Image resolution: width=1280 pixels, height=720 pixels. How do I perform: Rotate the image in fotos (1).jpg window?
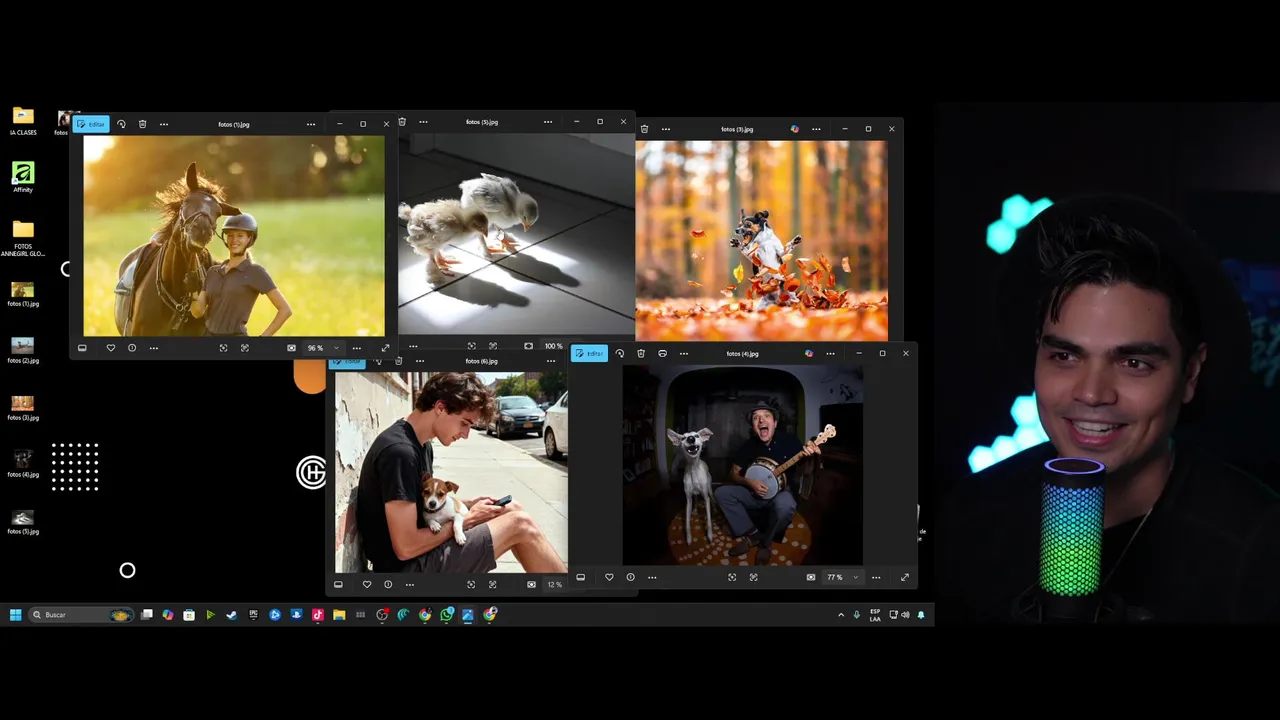click(x=121, y=124)
